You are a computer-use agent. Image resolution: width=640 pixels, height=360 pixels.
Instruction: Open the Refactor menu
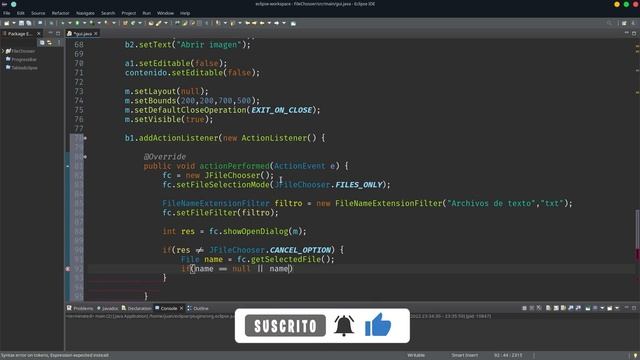click(x=60, y=13)
